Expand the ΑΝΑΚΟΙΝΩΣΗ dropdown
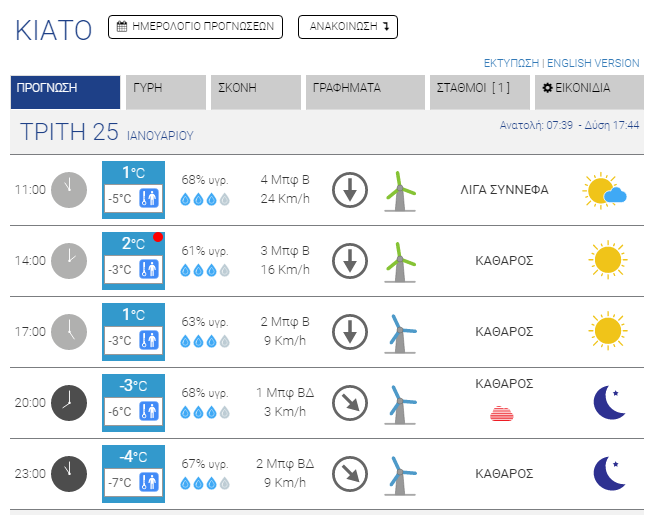This screenshot has height=515, width=659. [348, 27]
